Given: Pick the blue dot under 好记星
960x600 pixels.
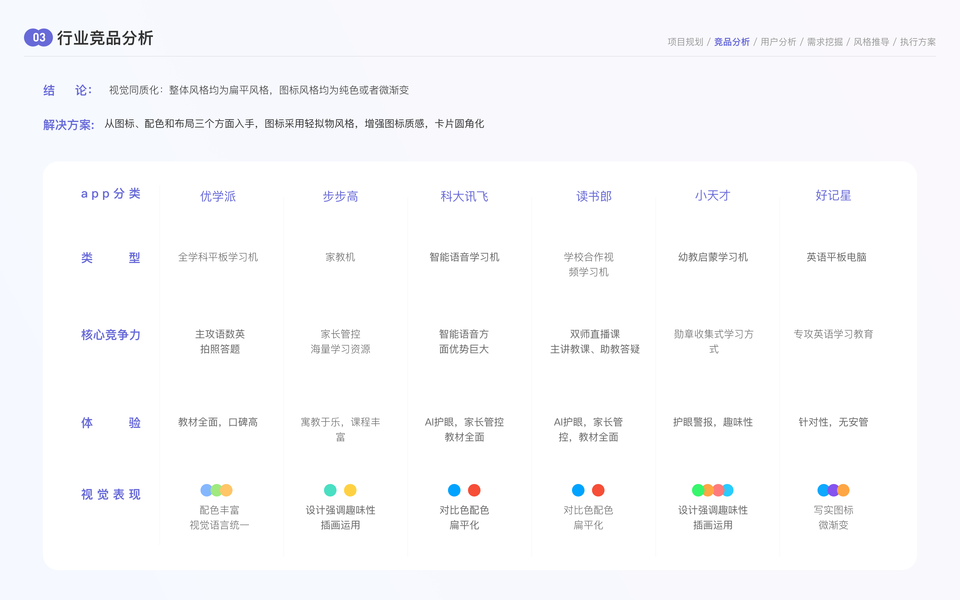Looking at the screenshot, I should (x=823, y=490).
